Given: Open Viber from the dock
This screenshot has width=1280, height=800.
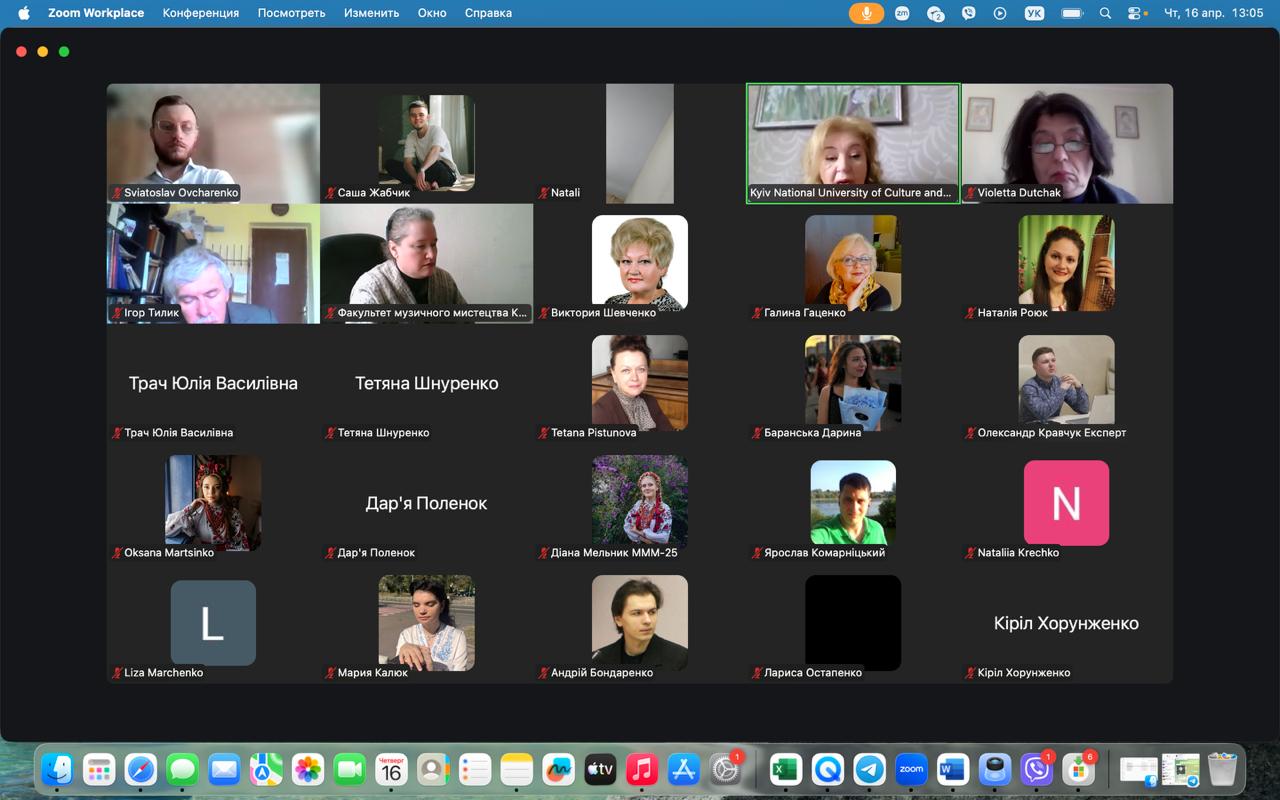Looking at the screenshot, I should click(1037, 769).
